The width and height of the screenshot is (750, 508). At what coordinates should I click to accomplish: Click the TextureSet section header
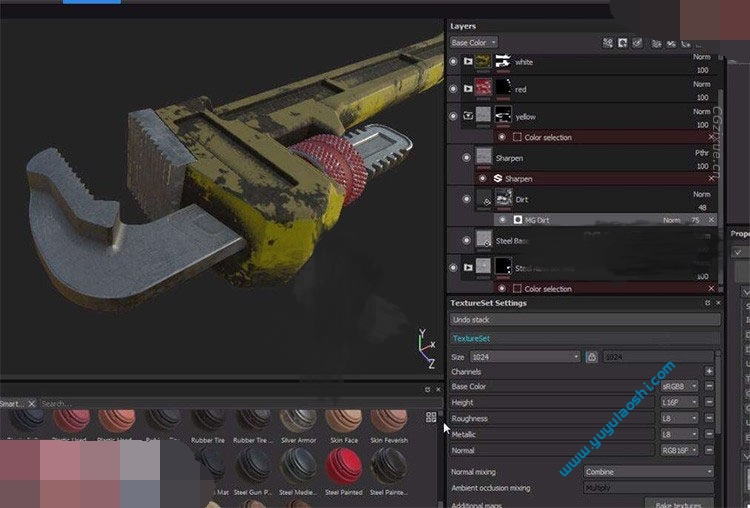coord(585,338)
